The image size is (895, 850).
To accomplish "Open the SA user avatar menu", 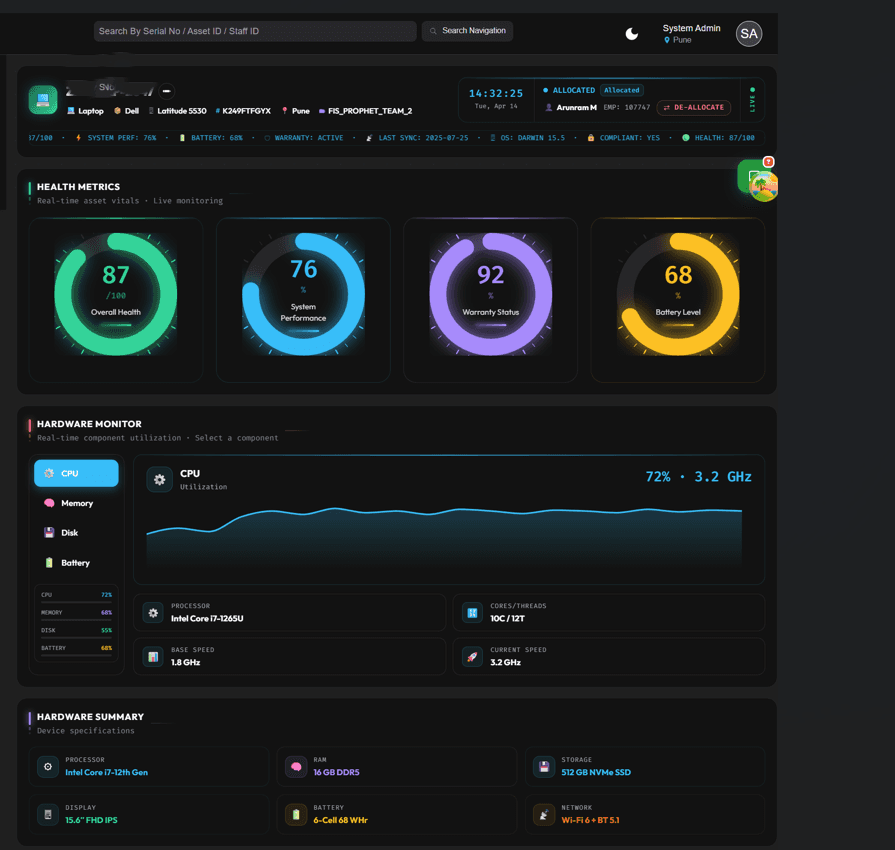I will tap(749, 34).
